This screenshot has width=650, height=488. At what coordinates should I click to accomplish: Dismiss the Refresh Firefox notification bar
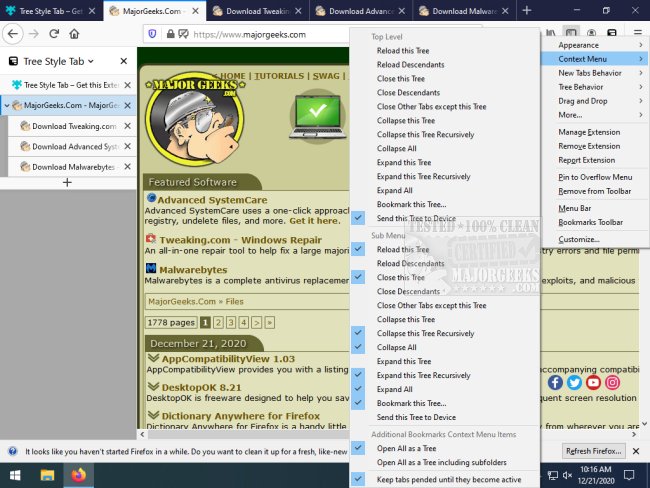(x=636, y=451)
